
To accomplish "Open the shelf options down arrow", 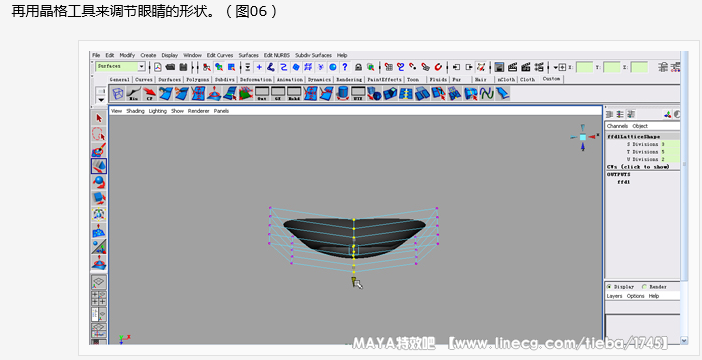I will [x=101, y=100].
